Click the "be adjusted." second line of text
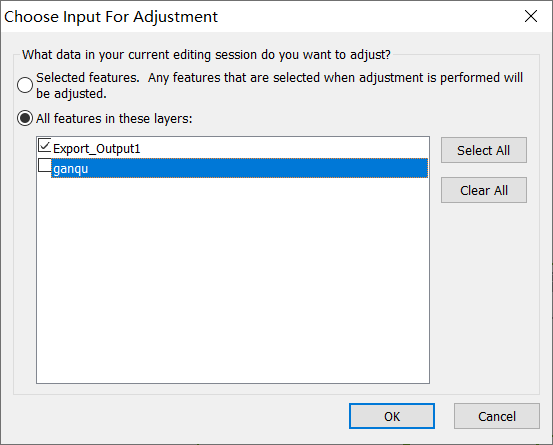Viewport: 553px width, 445px height. click(x=71, y=94)
